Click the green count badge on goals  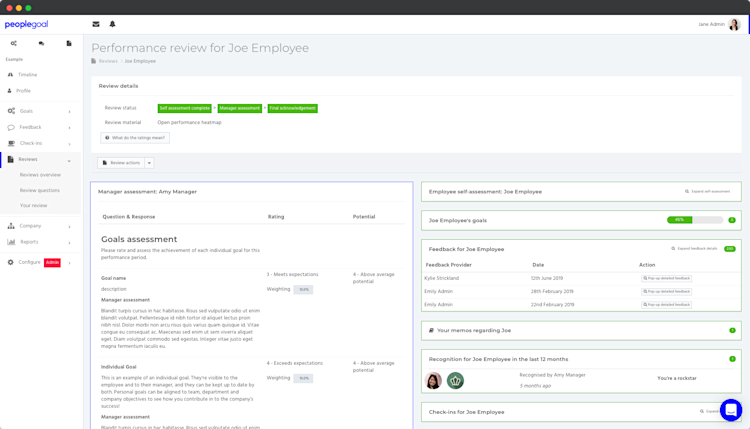(x=732, y=220)
